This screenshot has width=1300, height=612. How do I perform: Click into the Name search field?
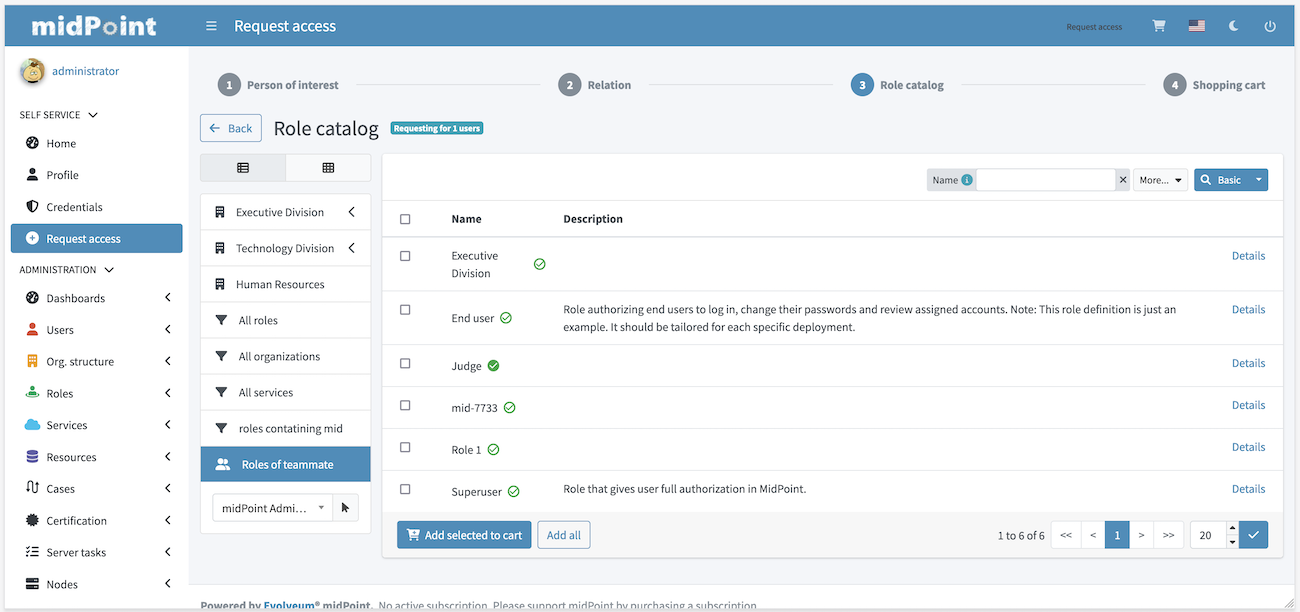[1045, 180]
